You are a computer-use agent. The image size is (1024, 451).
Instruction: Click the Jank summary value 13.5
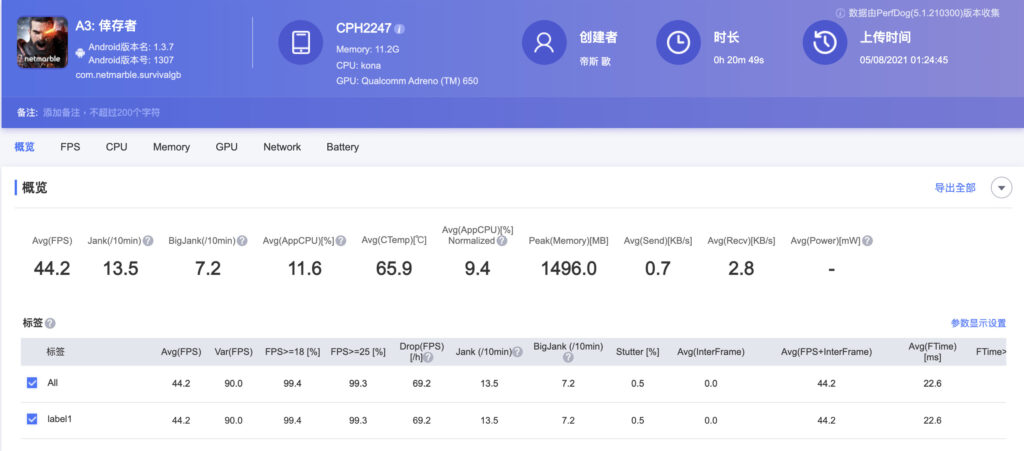click(x=121, y=268)
